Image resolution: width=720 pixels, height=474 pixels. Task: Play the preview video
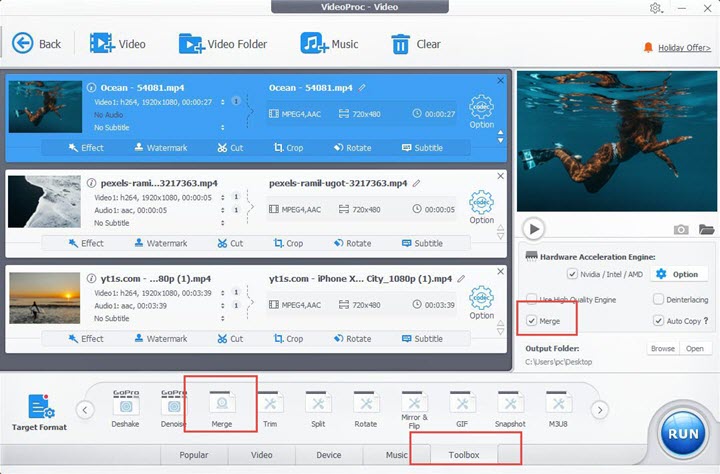[x=534, y=229]
